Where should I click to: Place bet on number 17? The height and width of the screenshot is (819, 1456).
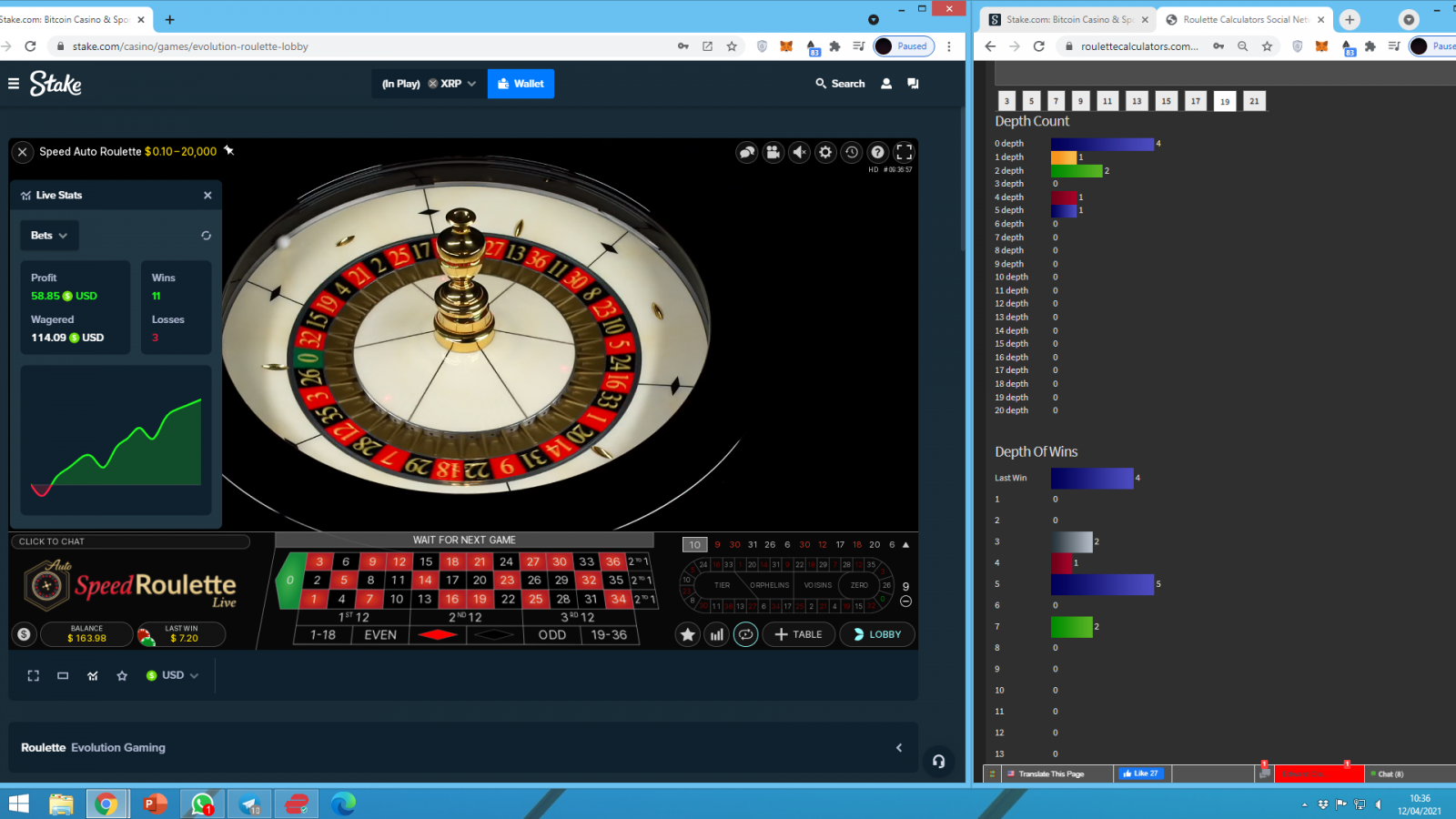[x=452, y=580]
